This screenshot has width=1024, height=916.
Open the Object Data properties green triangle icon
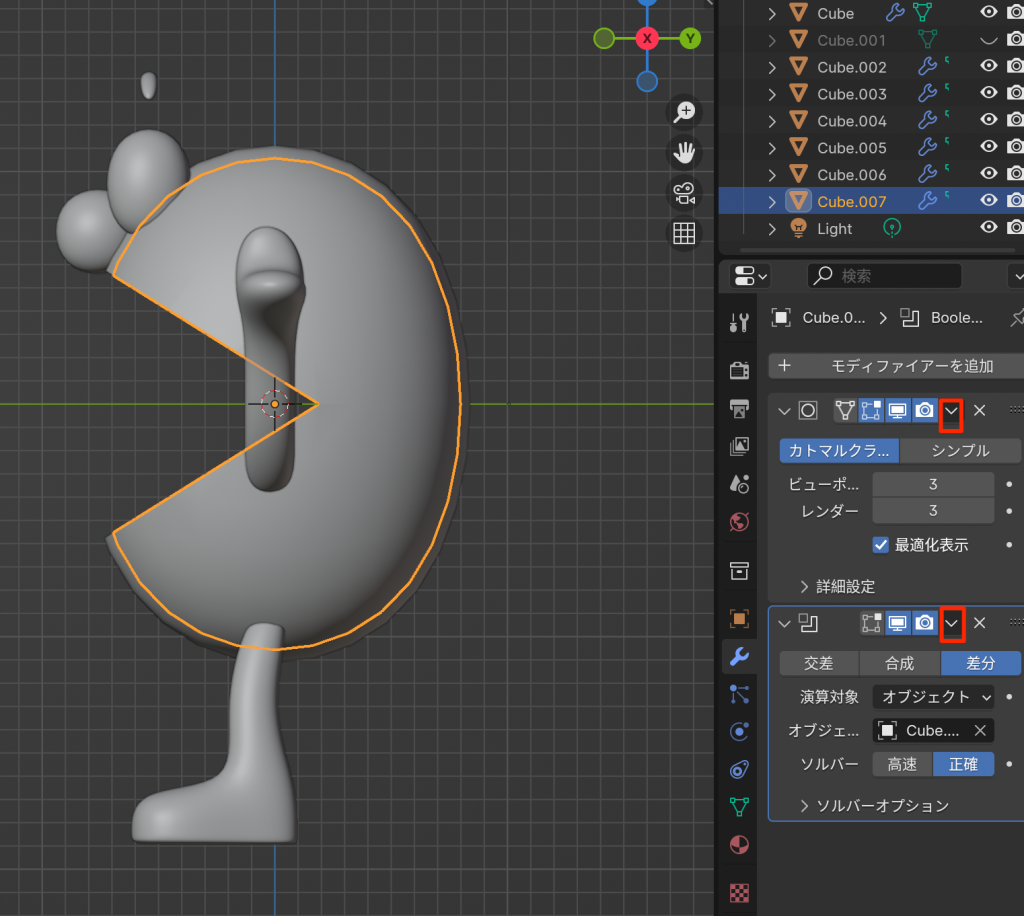pyautogui.click(x=739, y=806)
